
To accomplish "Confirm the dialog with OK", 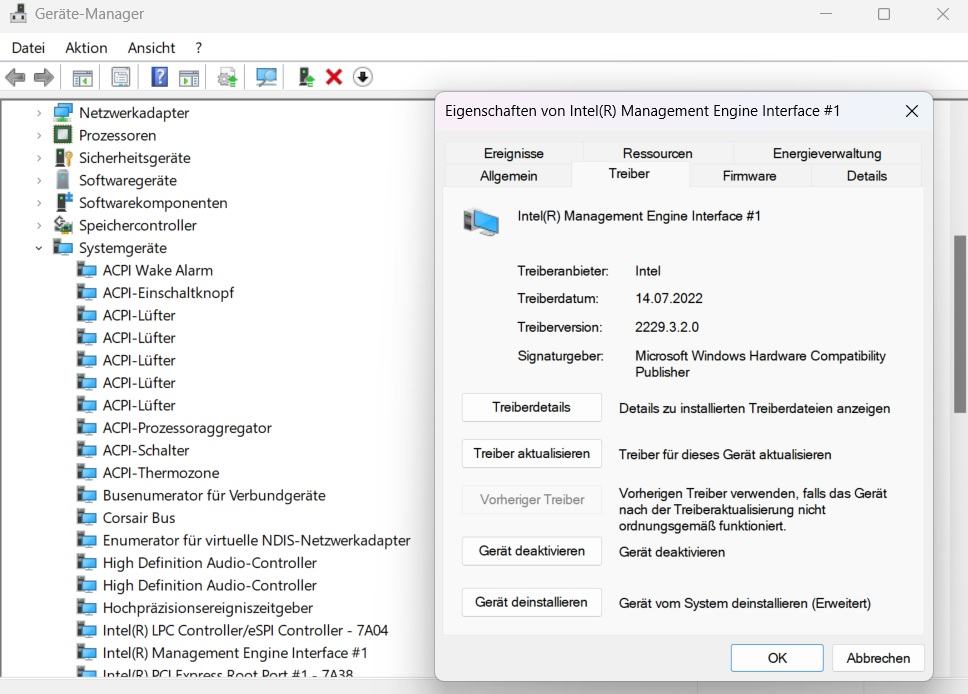I will (x=777, y=658).
